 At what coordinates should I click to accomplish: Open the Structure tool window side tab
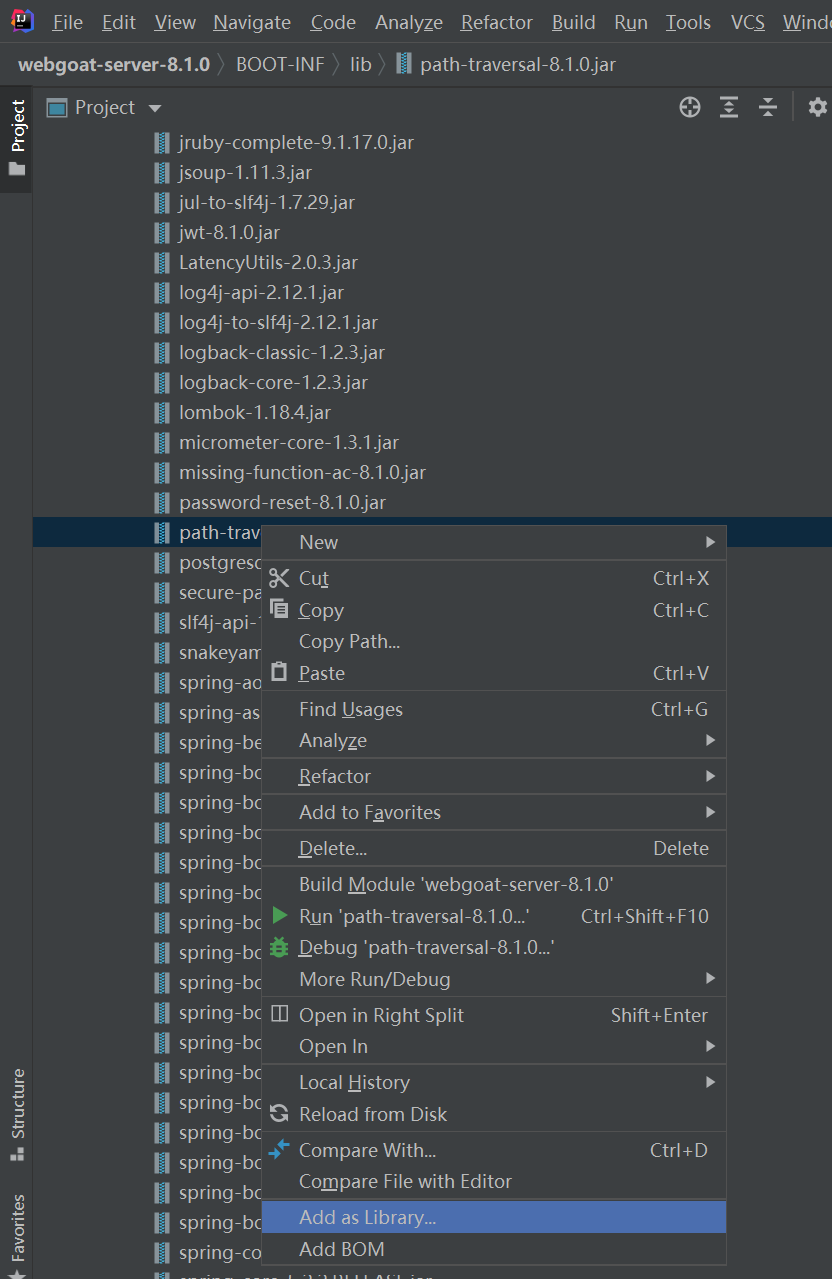[17, 1115]
